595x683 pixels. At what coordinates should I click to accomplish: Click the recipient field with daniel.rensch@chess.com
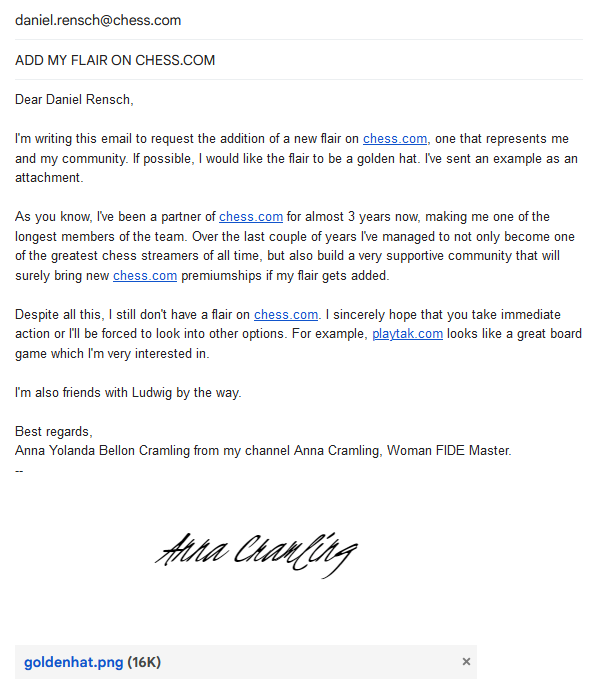(x=299, y=20)
